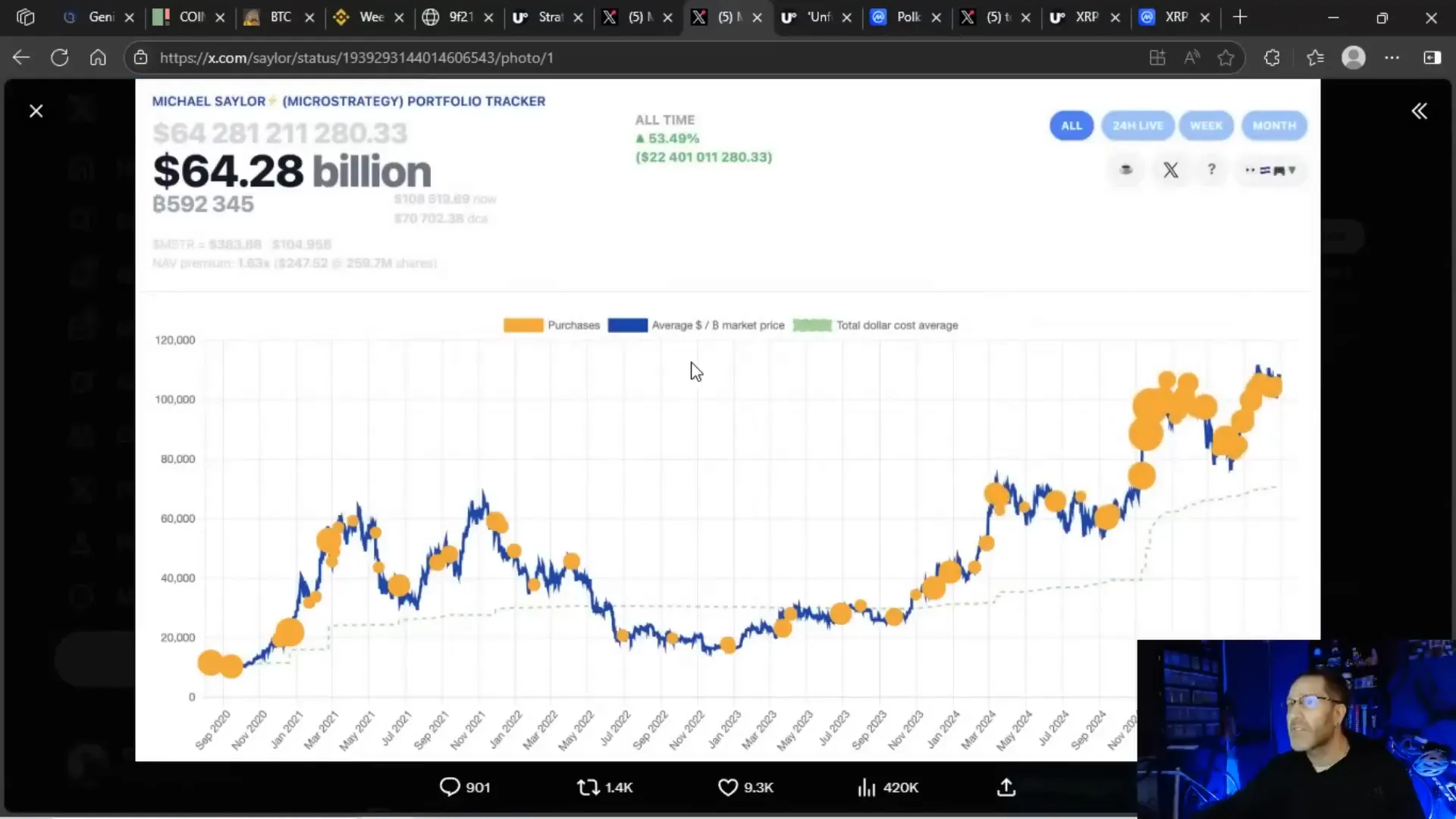Screen dimensions: 1456x819
Task: Open the browser profile avatar
Action: click(1354, 58)
